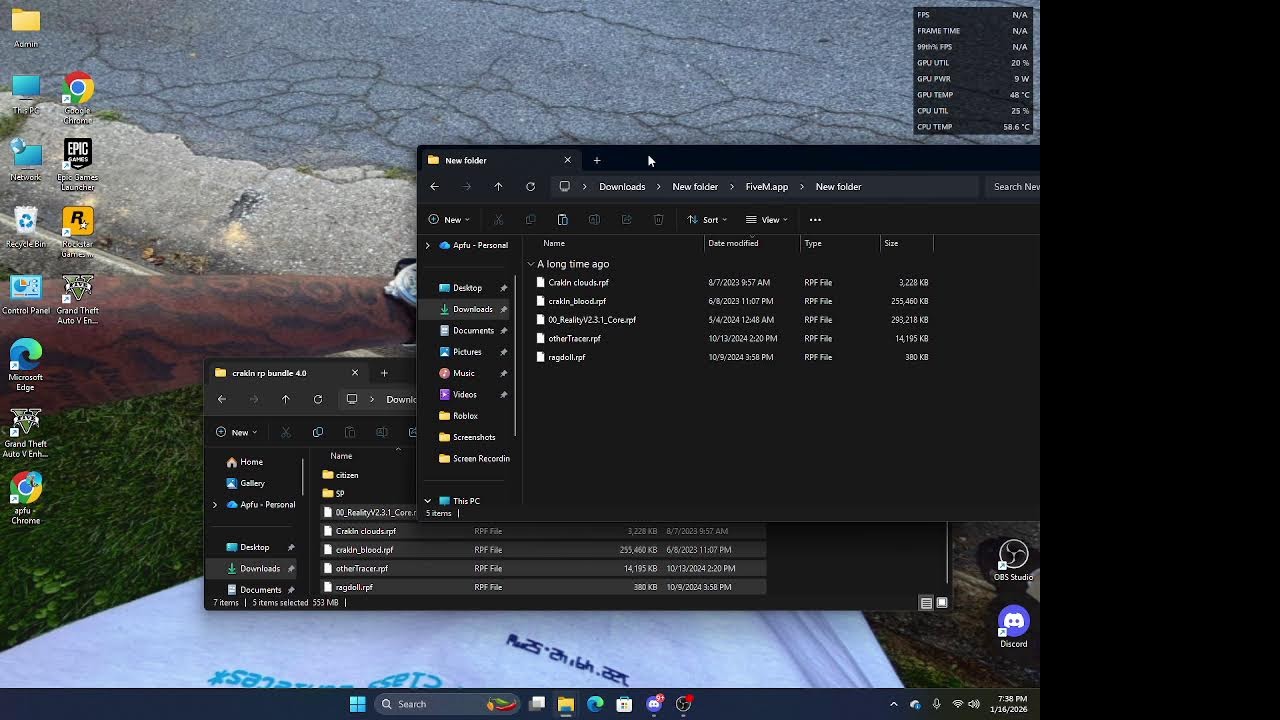Viewport: 1280px width, 720px height.
Task: Click the Rename icon in New folder toolbar
Action: (x=594, y=220)
